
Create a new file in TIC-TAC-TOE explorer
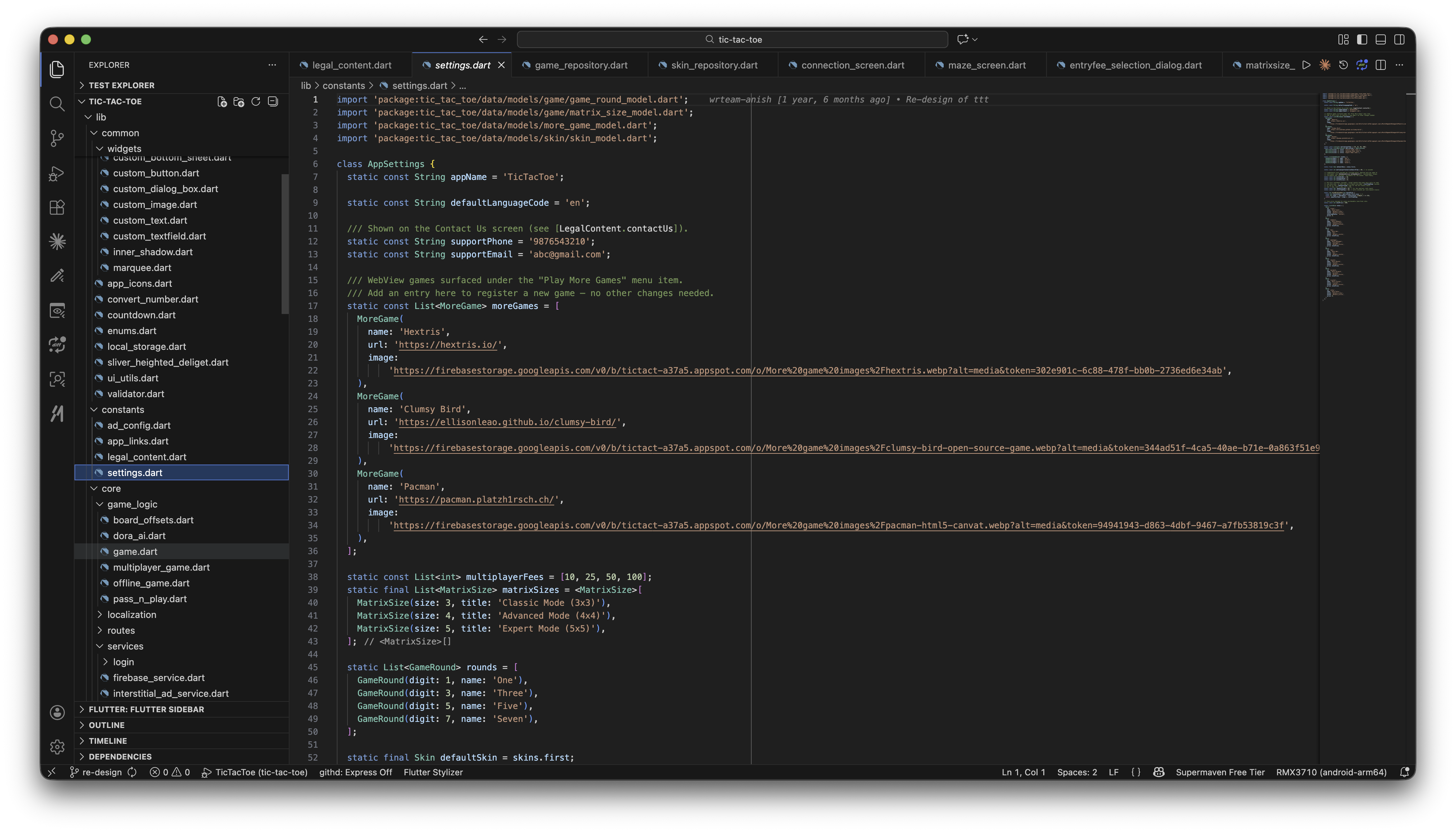[x=222, y=101]
